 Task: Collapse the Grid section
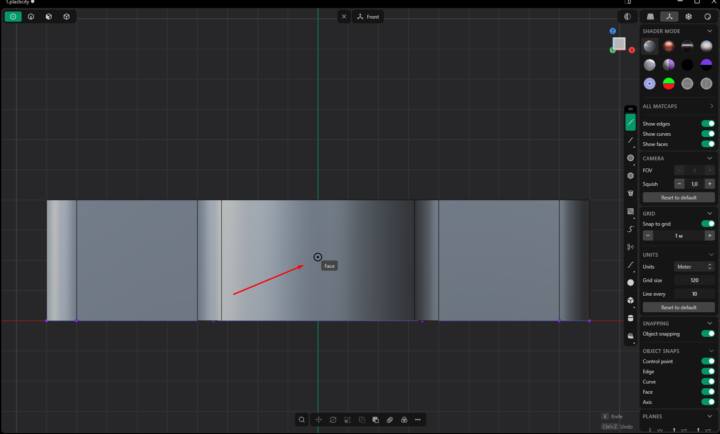(710, 214)
